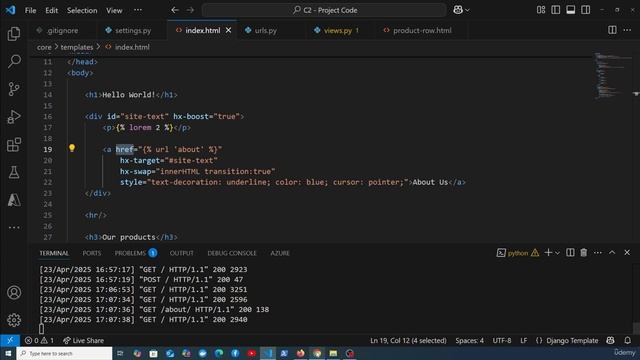The height and width of the screenshot is (360, 640).
Task: Click Ln 19, Col 12 cursor position
Action: [408, 340]
